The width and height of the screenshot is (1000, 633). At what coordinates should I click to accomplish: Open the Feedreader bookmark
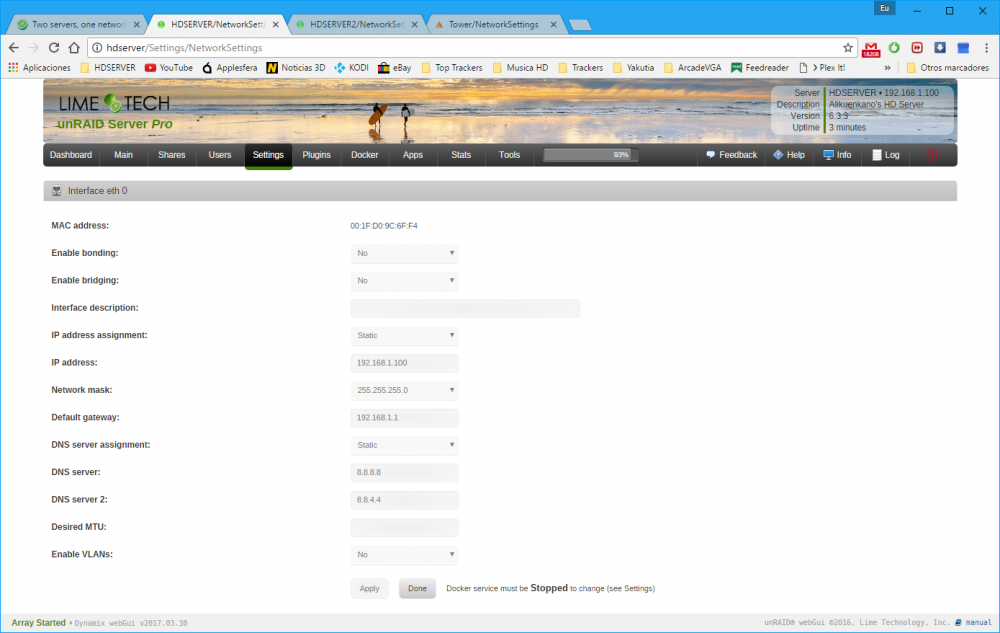(x=760, y=68)
